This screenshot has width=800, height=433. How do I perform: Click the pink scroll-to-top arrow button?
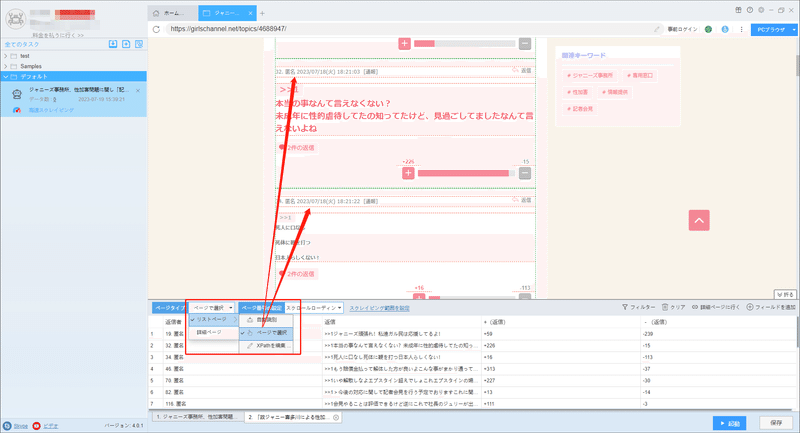(x=699, y=220)
